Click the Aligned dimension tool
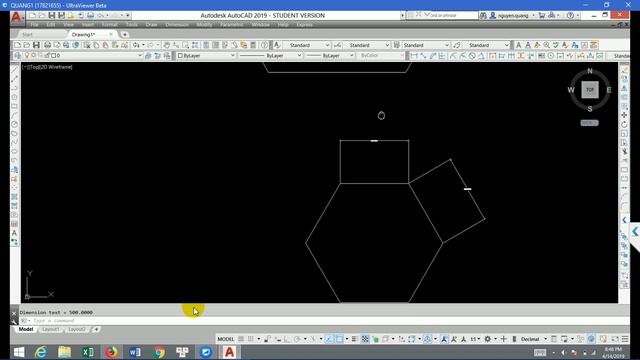Screen dimensions: 640x360 [423, 56]
